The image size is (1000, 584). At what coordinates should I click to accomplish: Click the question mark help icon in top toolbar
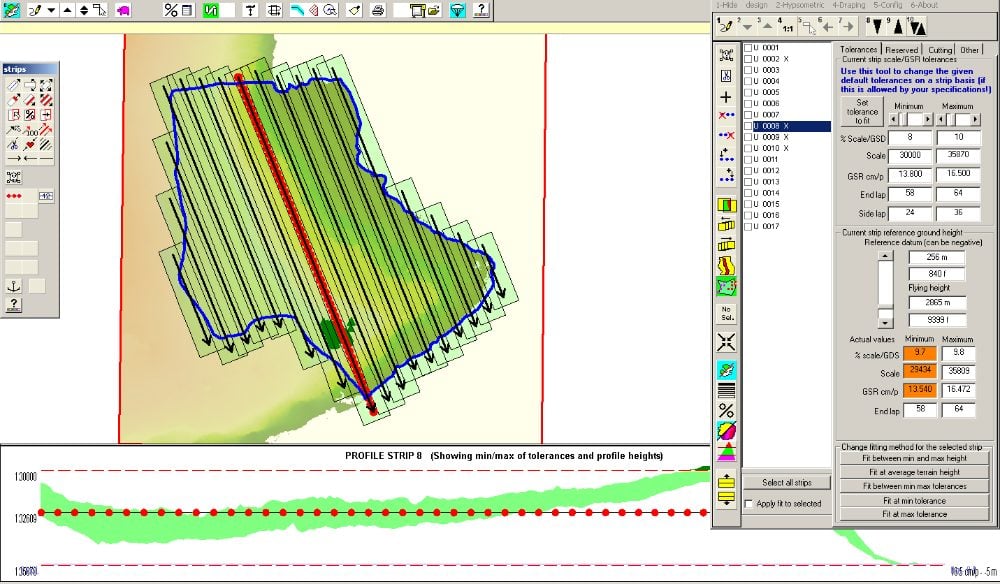pyautogui.click(x=482, y=10)
